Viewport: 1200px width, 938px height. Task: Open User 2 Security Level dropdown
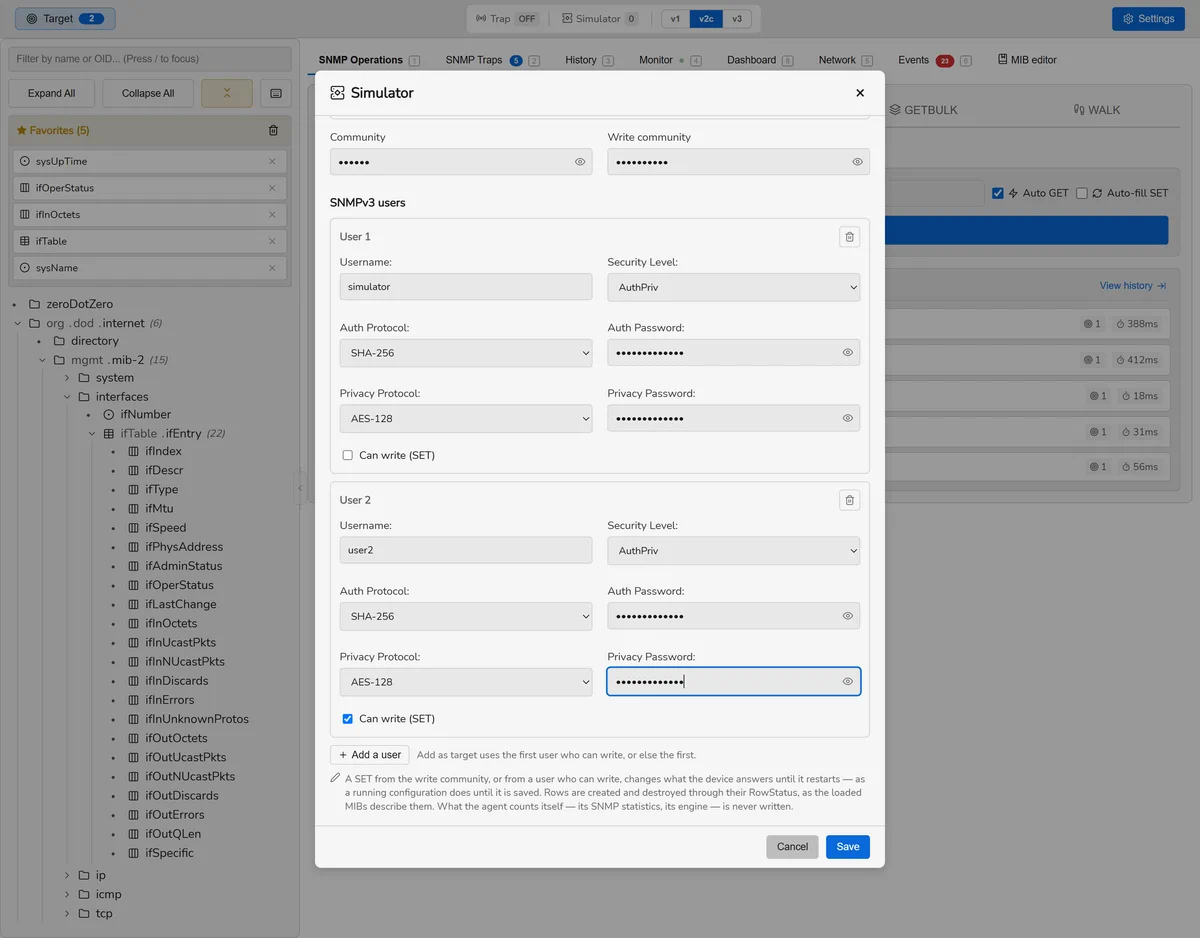tap(733, 551)
